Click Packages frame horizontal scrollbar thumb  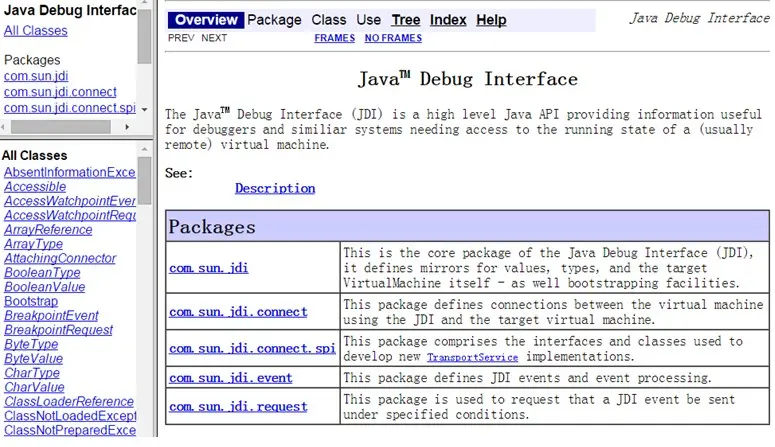[61, 127]
